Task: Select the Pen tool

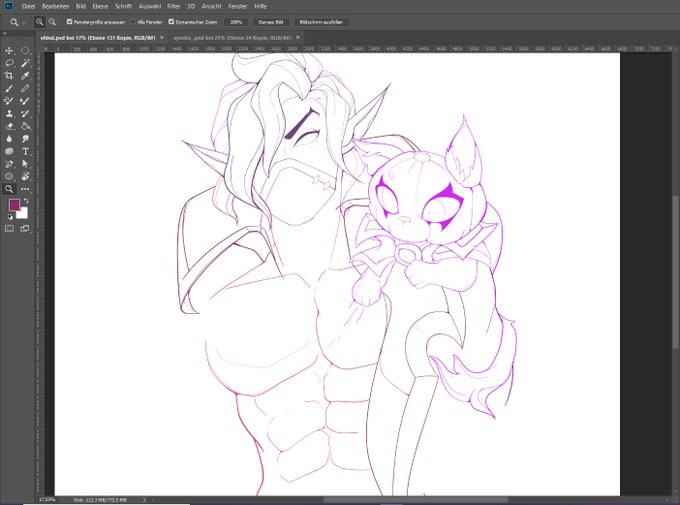Action: click(x=9, y=164)
